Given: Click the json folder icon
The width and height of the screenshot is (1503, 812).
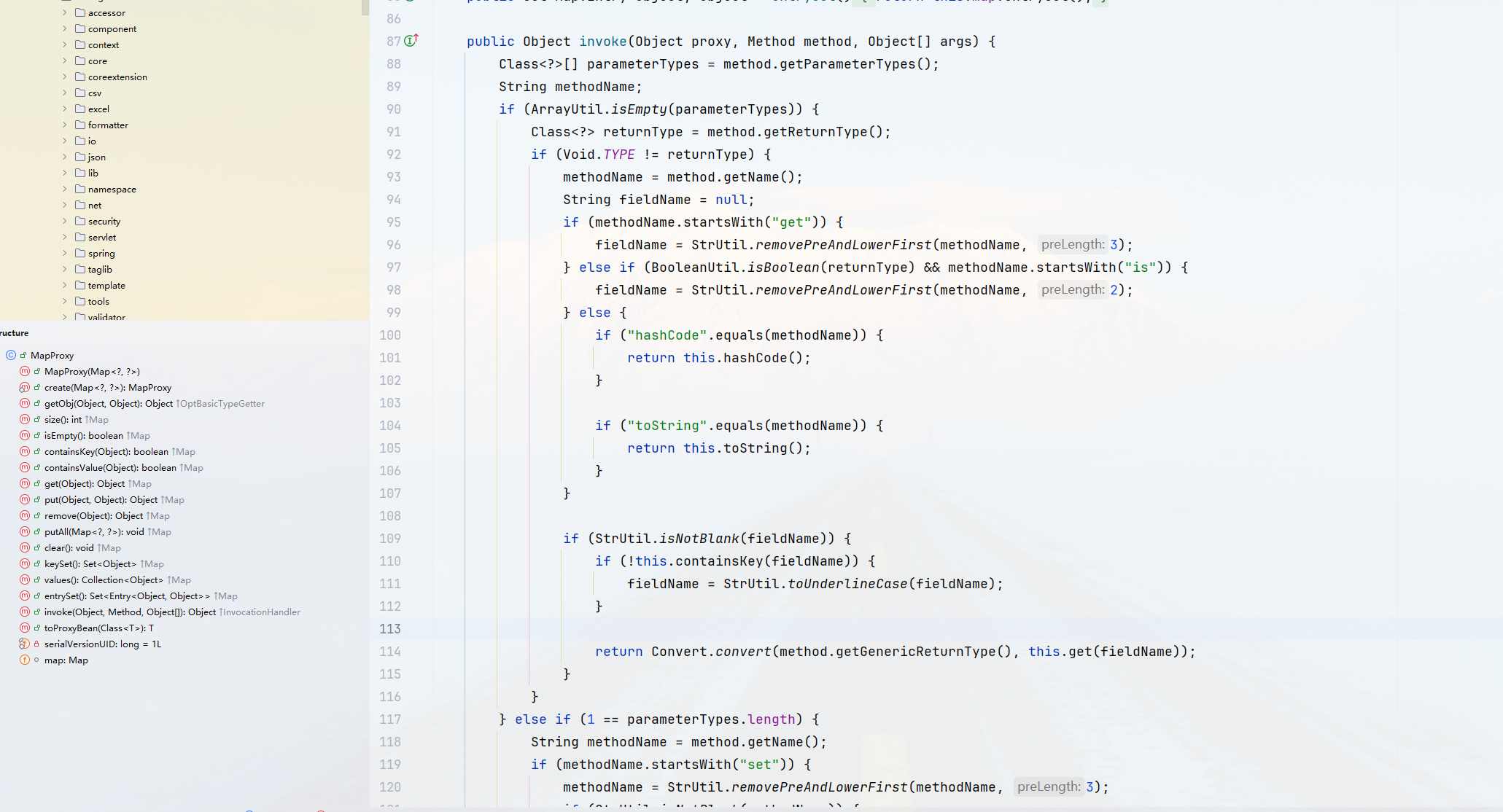Looking at the screenshot, I should [80, 157].
